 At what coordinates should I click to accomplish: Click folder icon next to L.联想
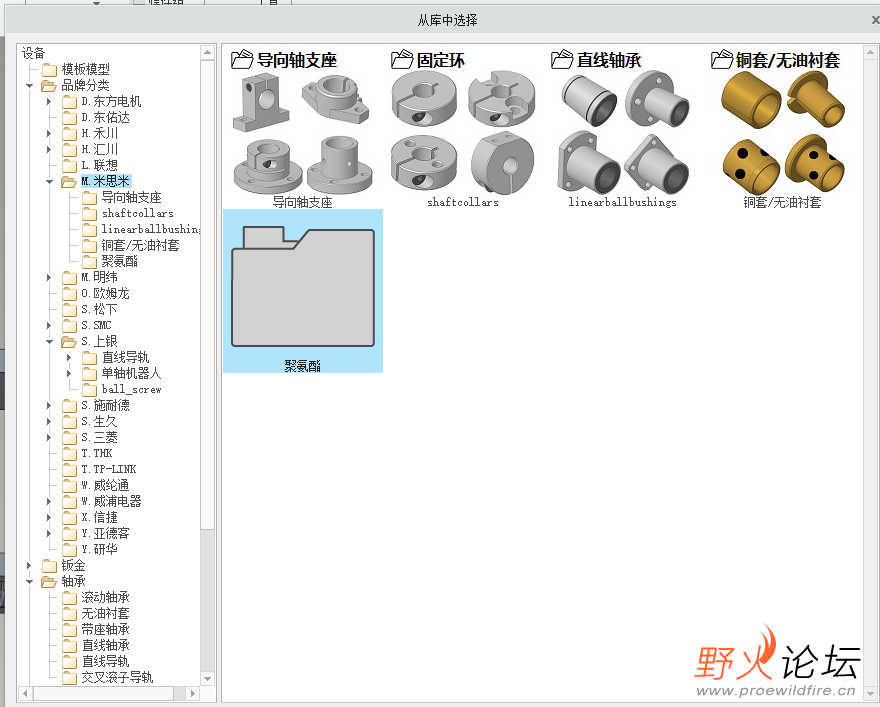pyautogui.click(x=70, y=166)
